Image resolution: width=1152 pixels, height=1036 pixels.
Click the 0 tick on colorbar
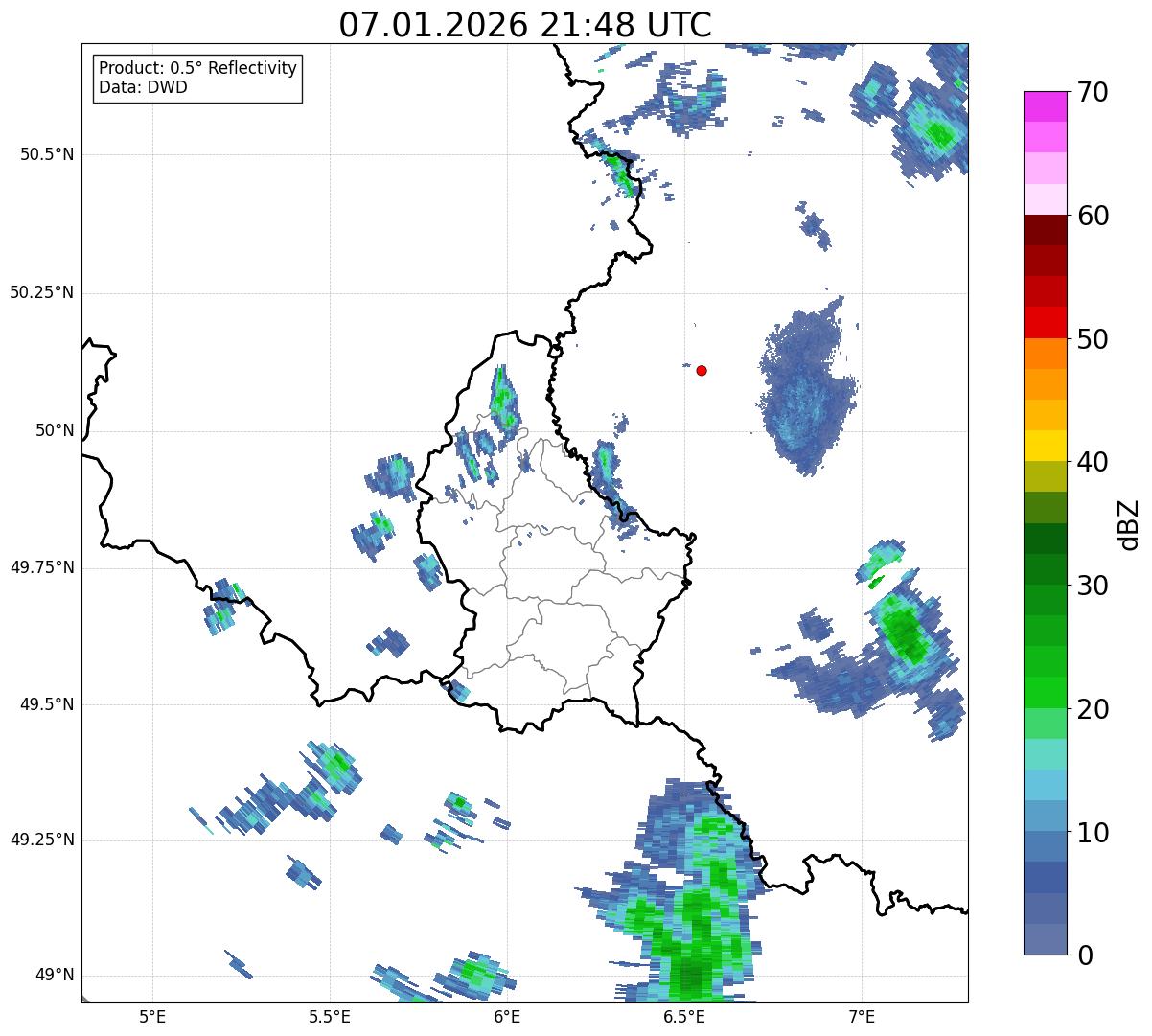click(x=1084, y=955)
